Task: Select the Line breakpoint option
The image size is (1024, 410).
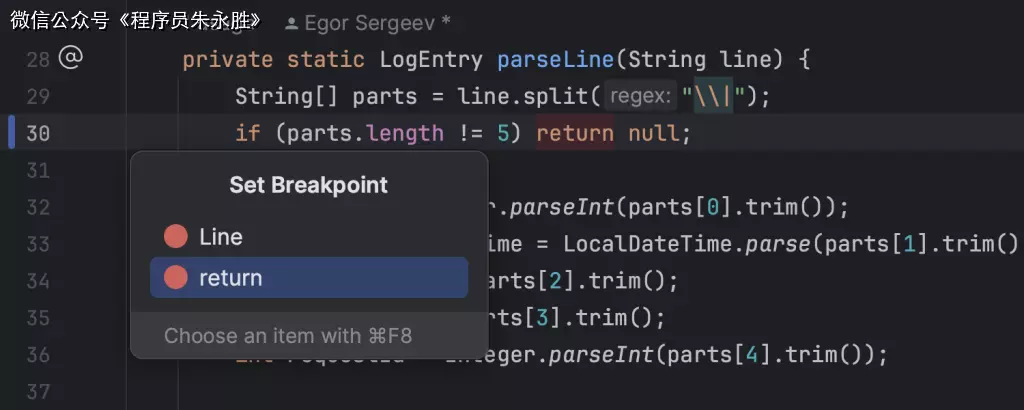Action: (221, 237)
